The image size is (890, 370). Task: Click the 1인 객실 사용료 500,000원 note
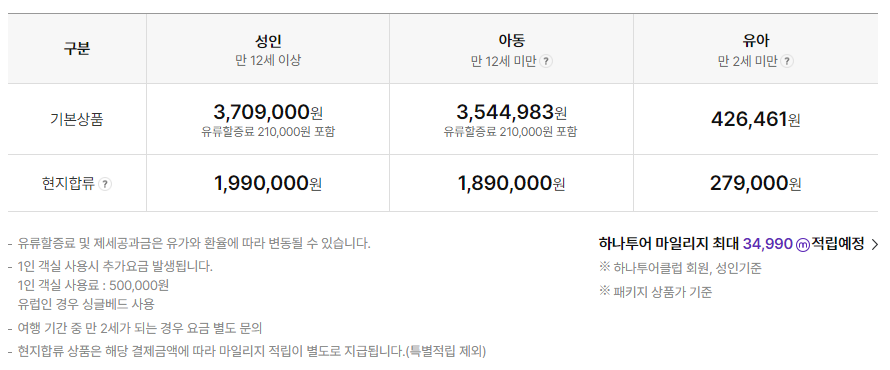point(93,285)
